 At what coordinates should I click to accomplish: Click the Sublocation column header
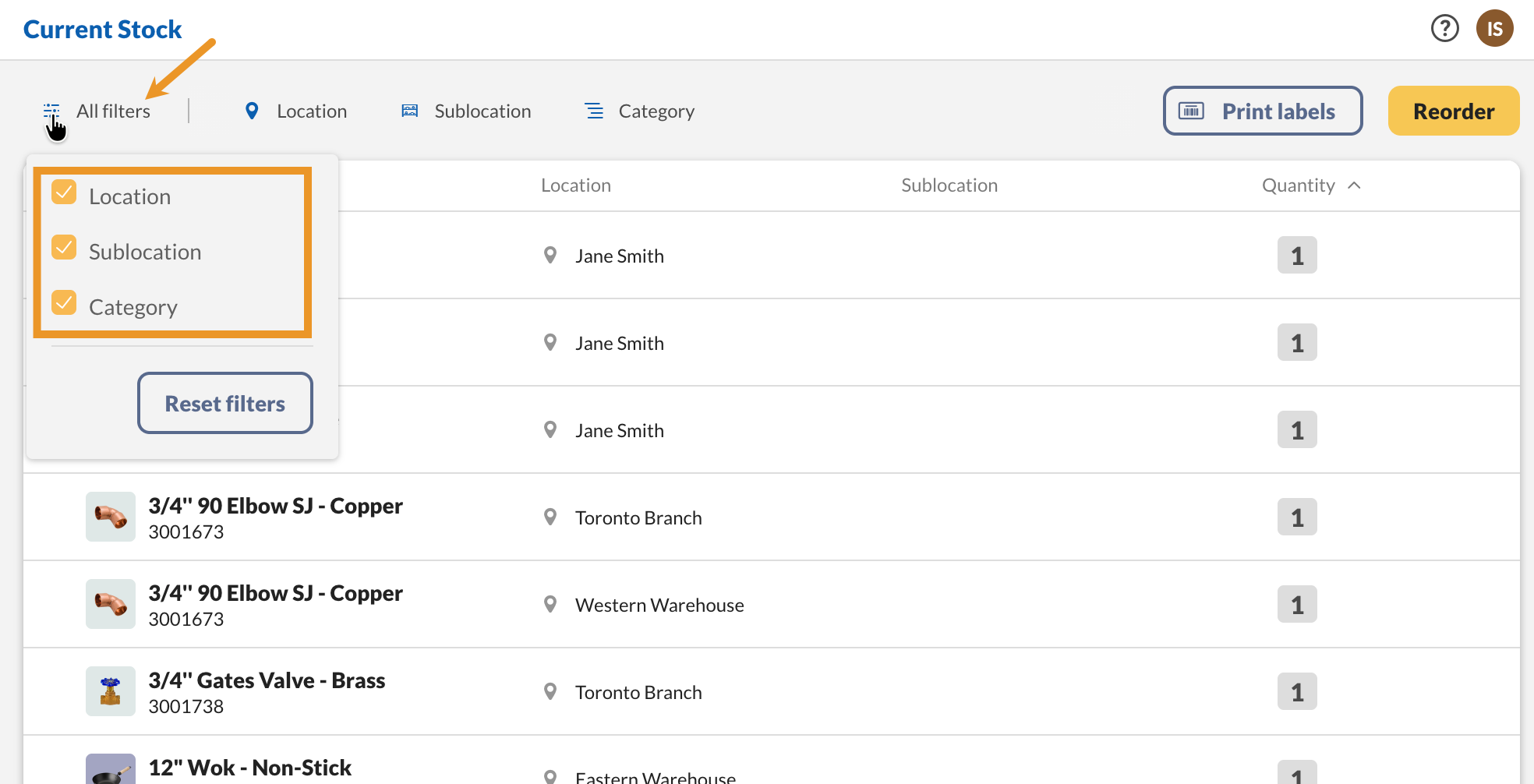[949, 185]
